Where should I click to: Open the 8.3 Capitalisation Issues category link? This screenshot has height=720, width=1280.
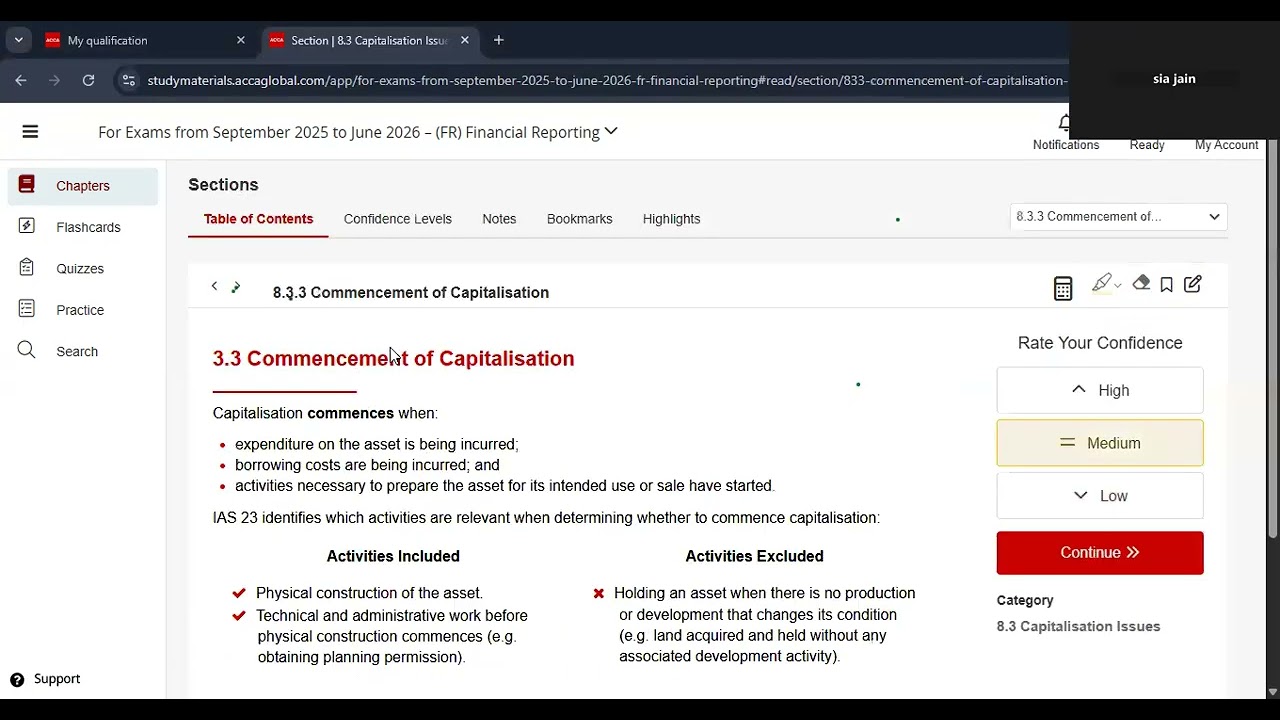coord(1078,627)
